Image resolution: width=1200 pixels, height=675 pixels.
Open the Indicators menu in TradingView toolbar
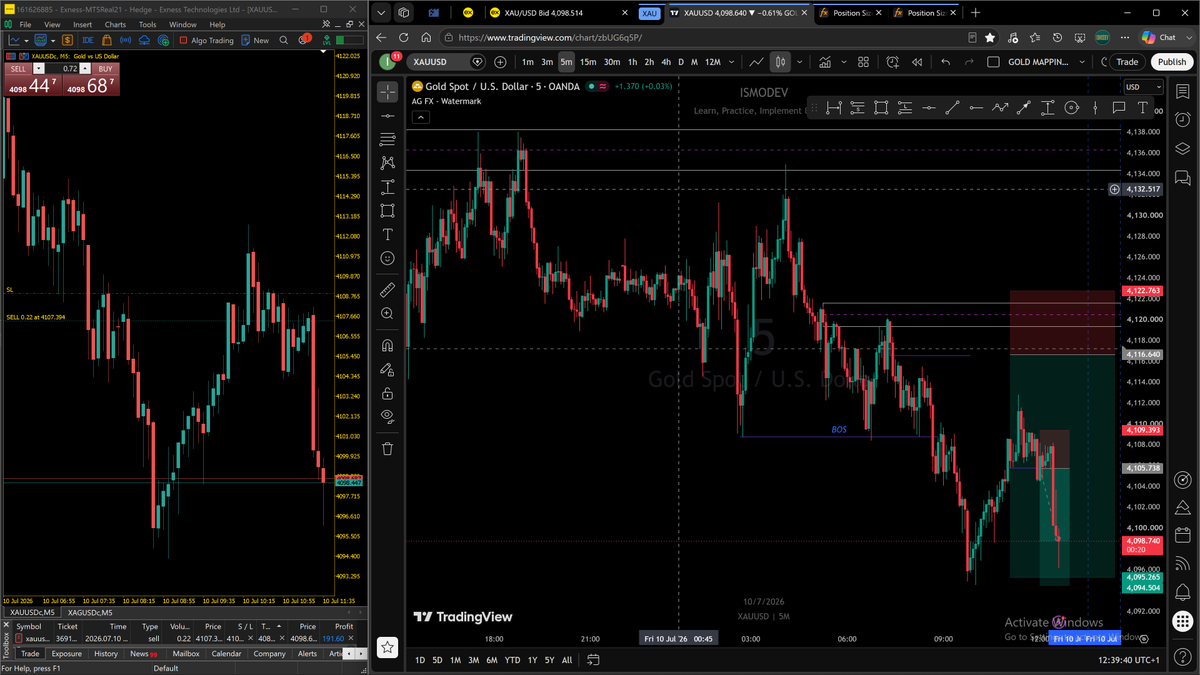tap(824, 62)
